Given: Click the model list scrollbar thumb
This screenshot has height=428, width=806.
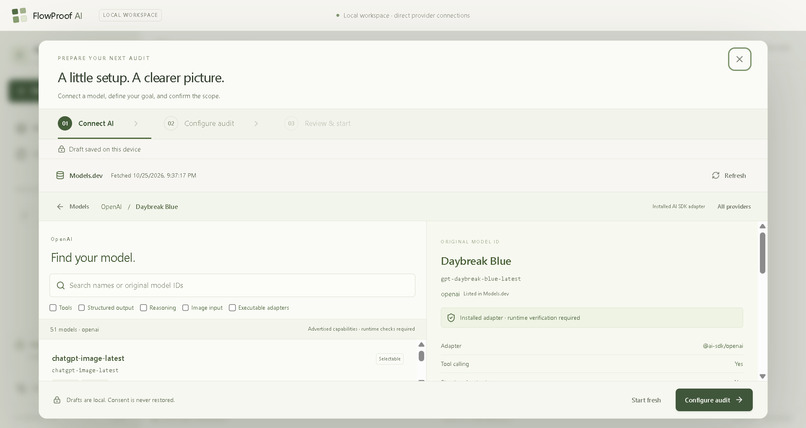Looking at the screenshot, I should [421, 356].
